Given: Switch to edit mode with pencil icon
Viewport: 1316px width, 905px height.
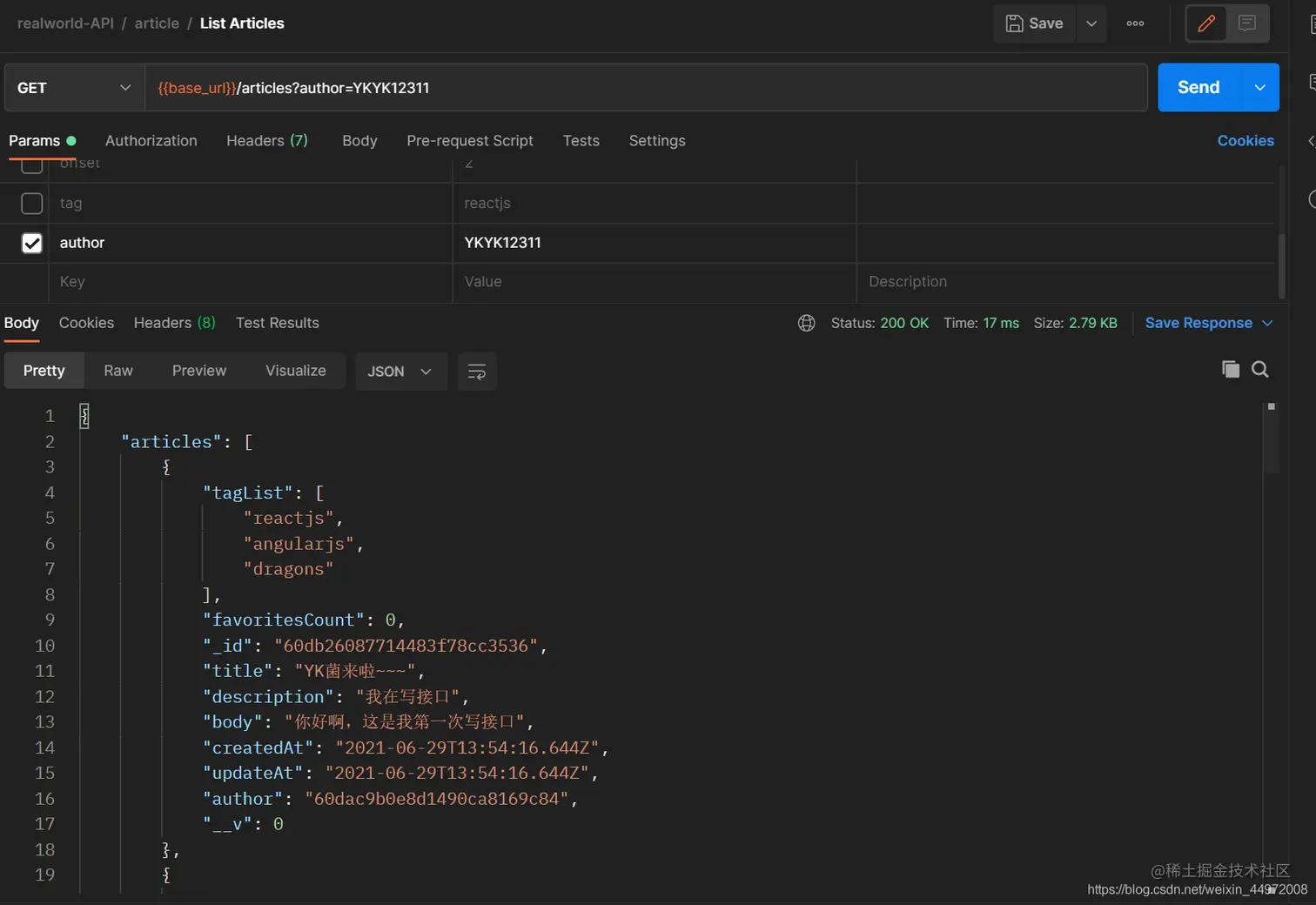Looking at the screenshot, I should click(1206, 23).
